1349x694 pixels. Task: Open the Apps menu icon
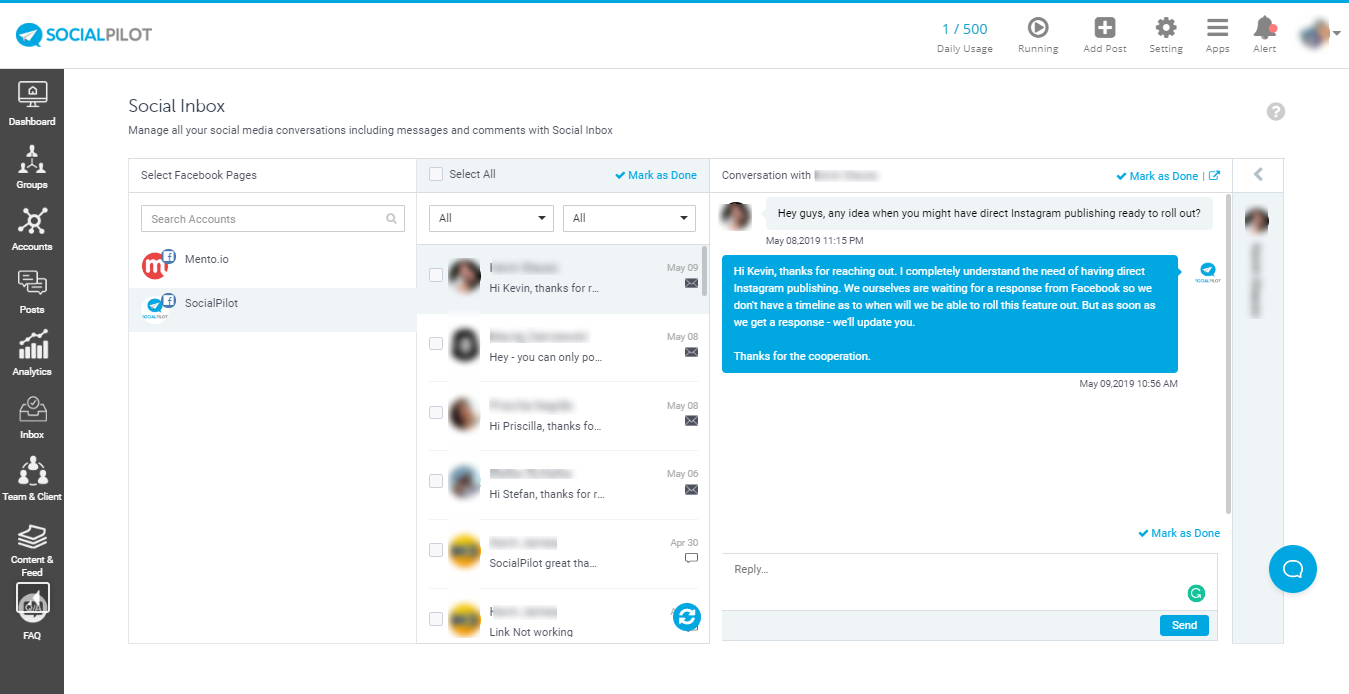pyautogui.click(x=1217, y=27)
